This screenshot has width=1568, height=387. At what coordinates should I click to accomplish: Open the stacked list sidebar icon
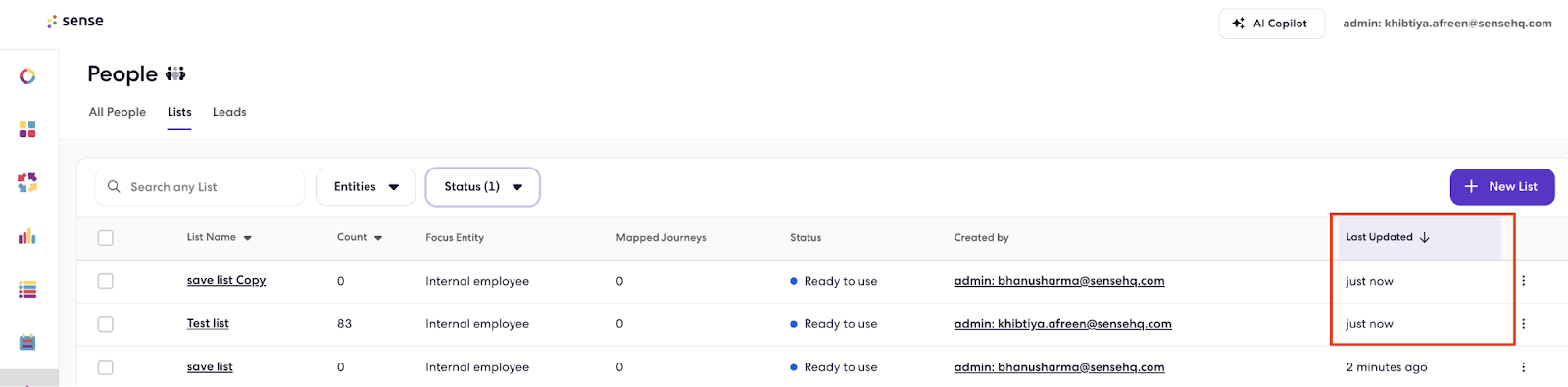pos(27,290)
